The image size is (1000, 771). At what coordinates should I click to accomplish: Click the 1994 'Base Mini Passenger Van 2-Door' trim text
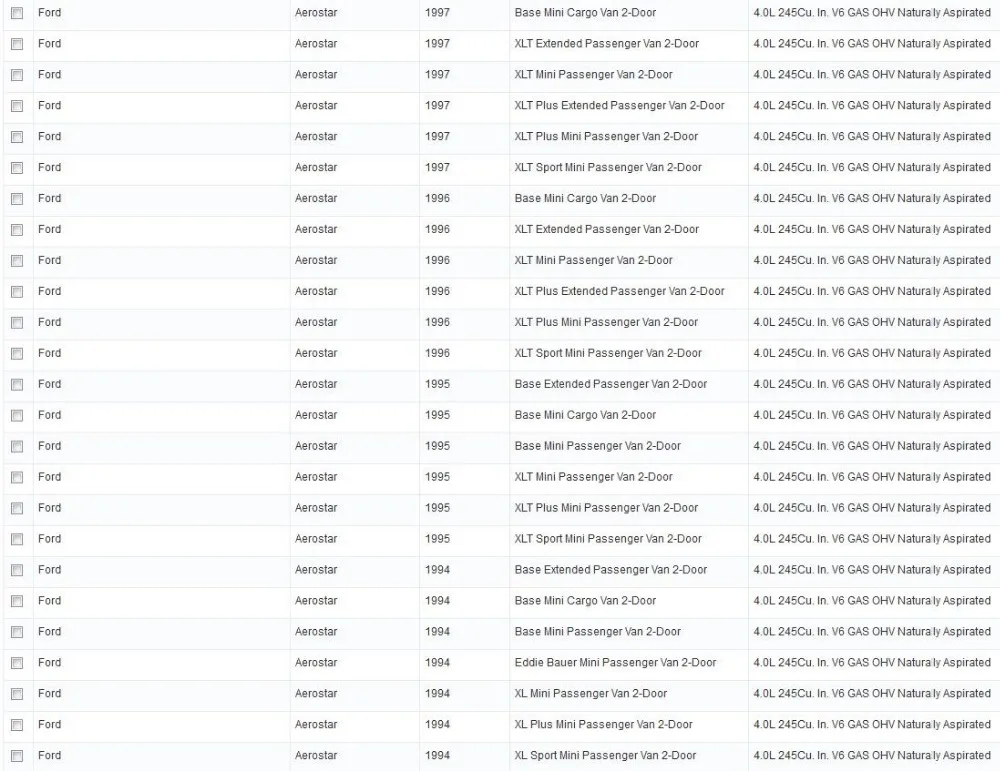[x=598, y=632]
